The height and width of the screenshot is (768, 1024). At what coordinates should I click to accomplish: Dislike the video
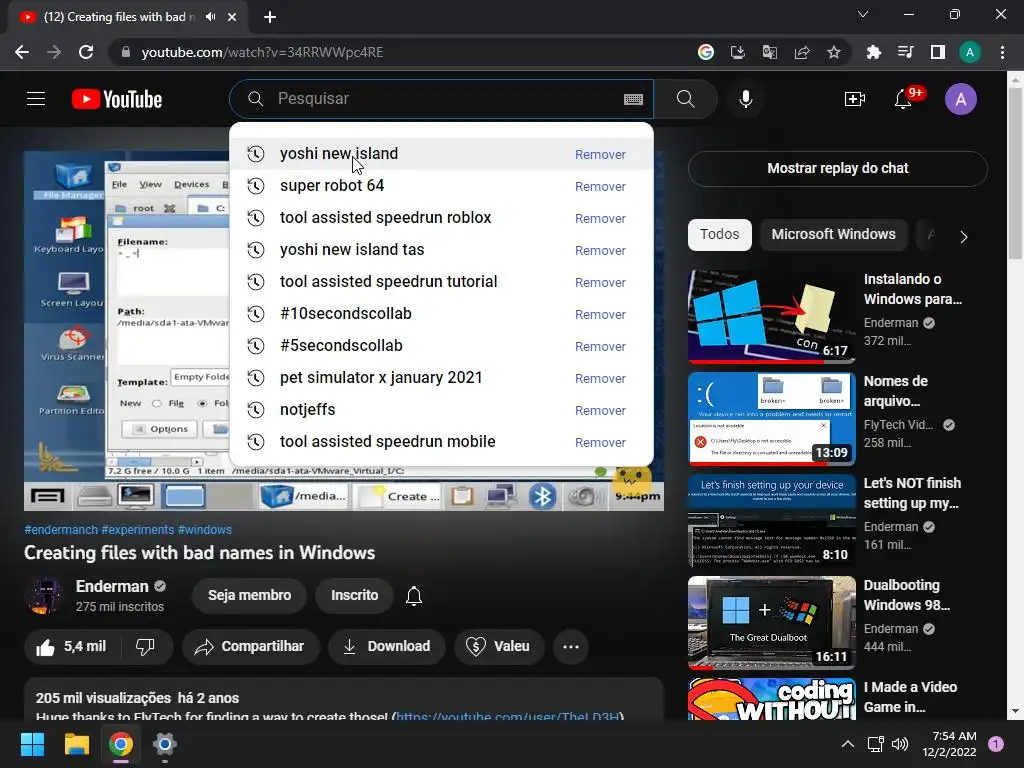146,647
